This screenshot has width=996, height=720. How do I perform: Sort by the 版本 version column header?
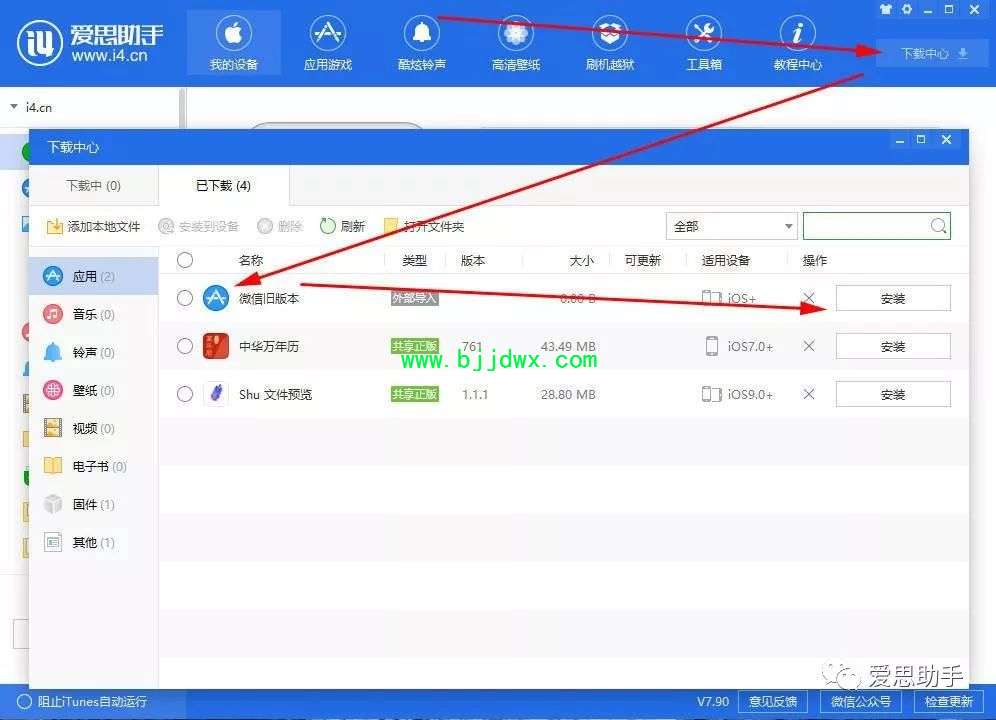[x=473, y=261]
